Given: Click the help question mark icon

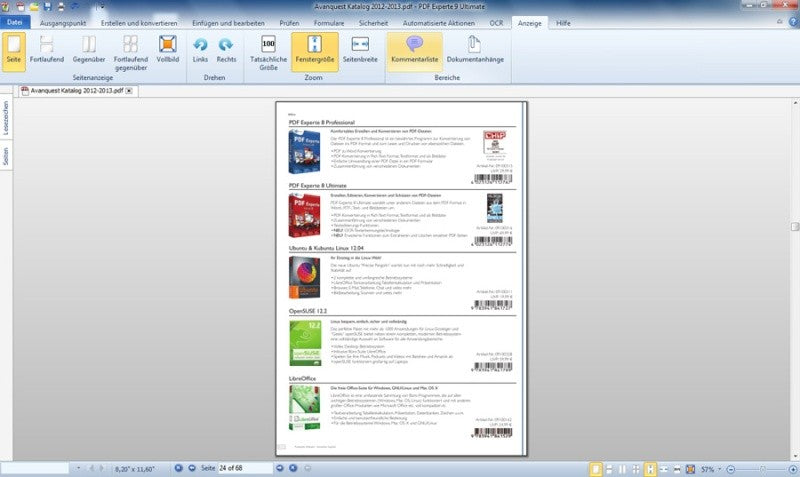Looking at the screenshot, I should pyautogui.click(x=793, y=22).
